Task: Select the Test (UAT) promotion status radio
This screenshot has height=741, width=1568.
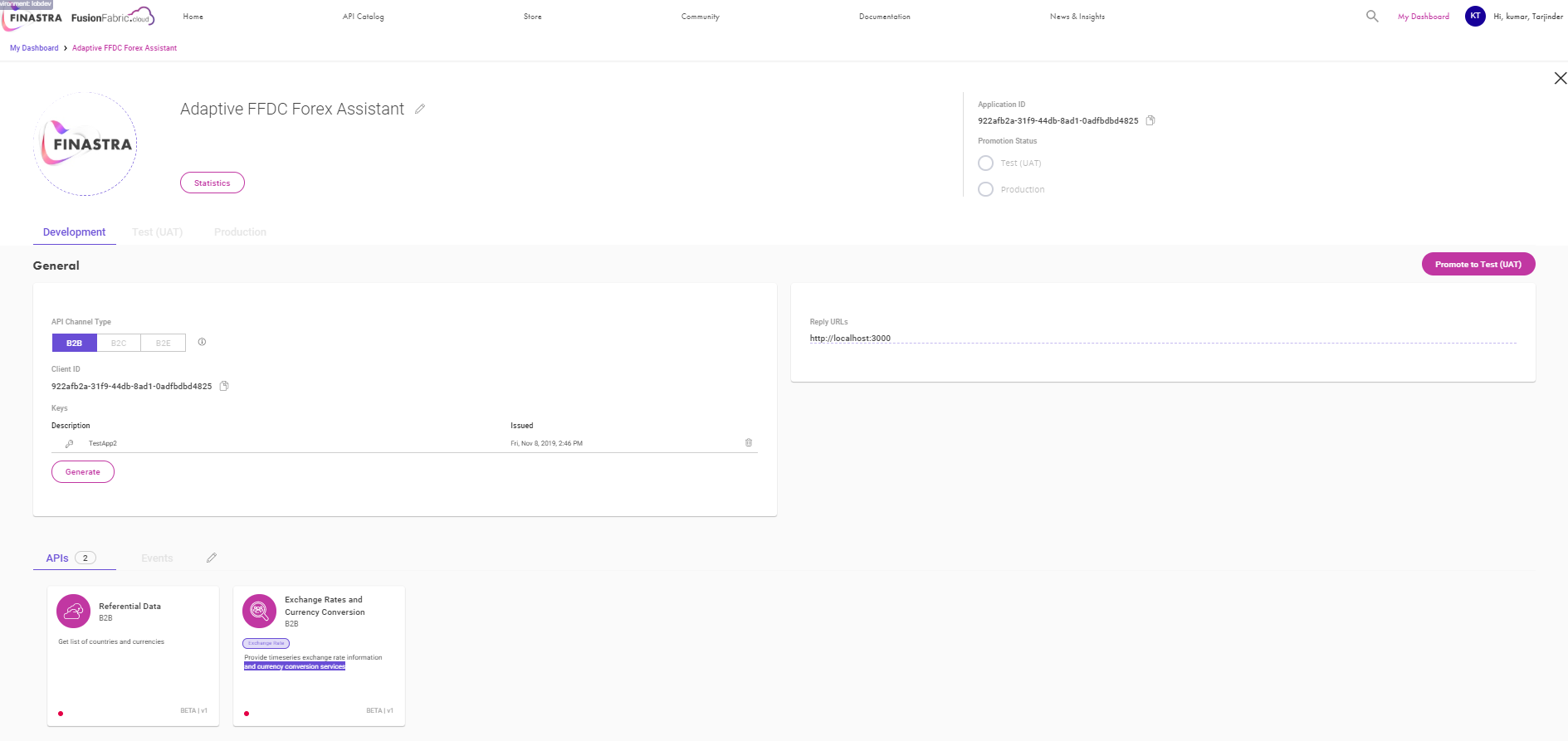Action: coord(985,163)
